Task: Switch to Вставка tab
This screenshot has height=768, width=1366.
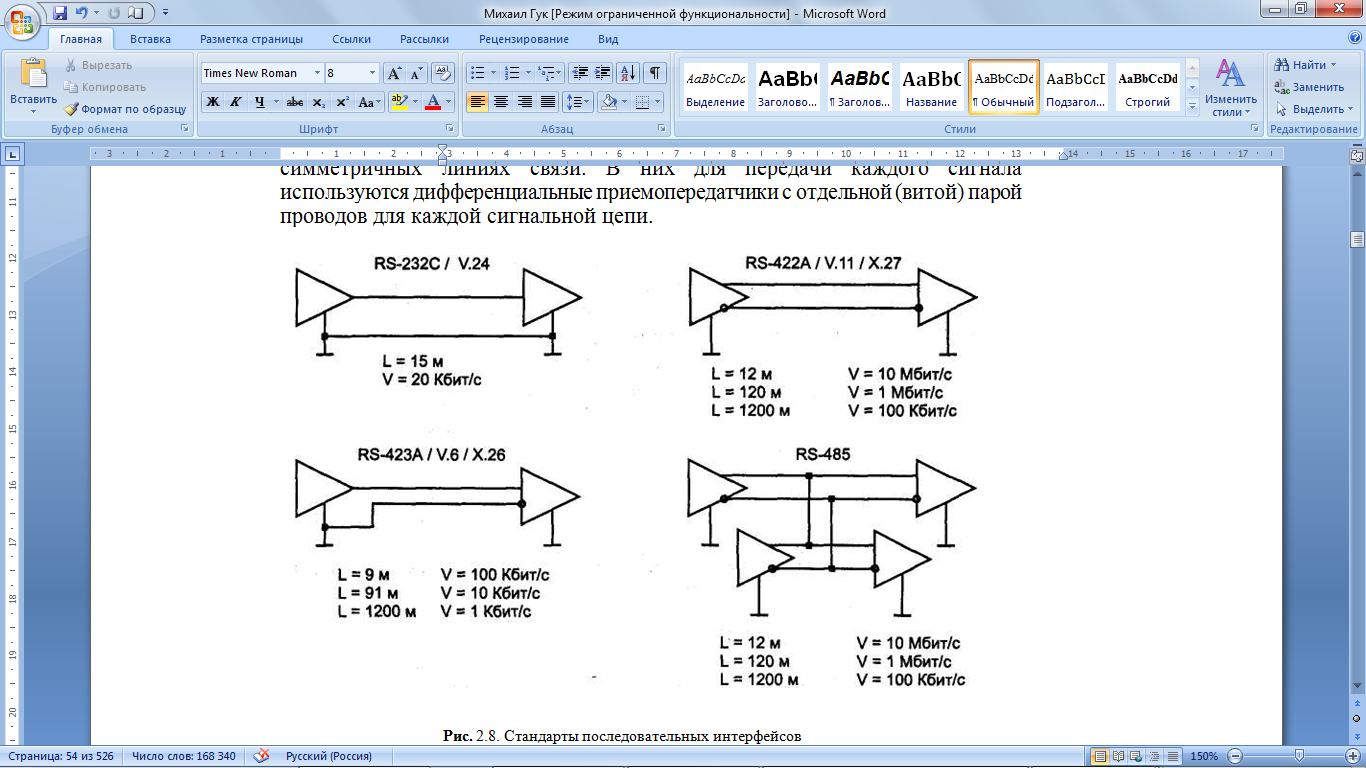Action: (150, 39)
